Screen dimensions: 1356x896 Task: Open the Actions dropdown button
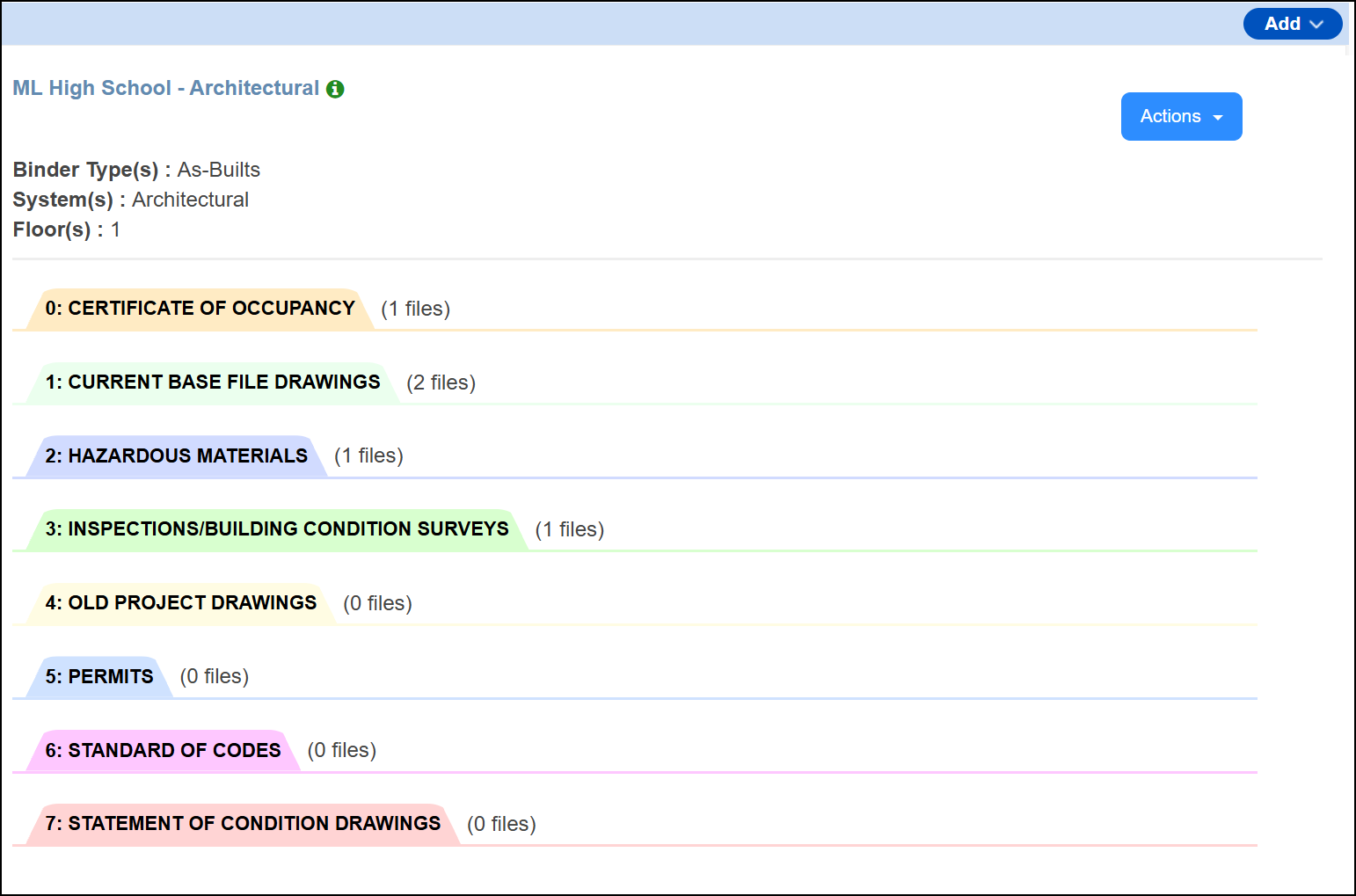tap(1181, 116)
